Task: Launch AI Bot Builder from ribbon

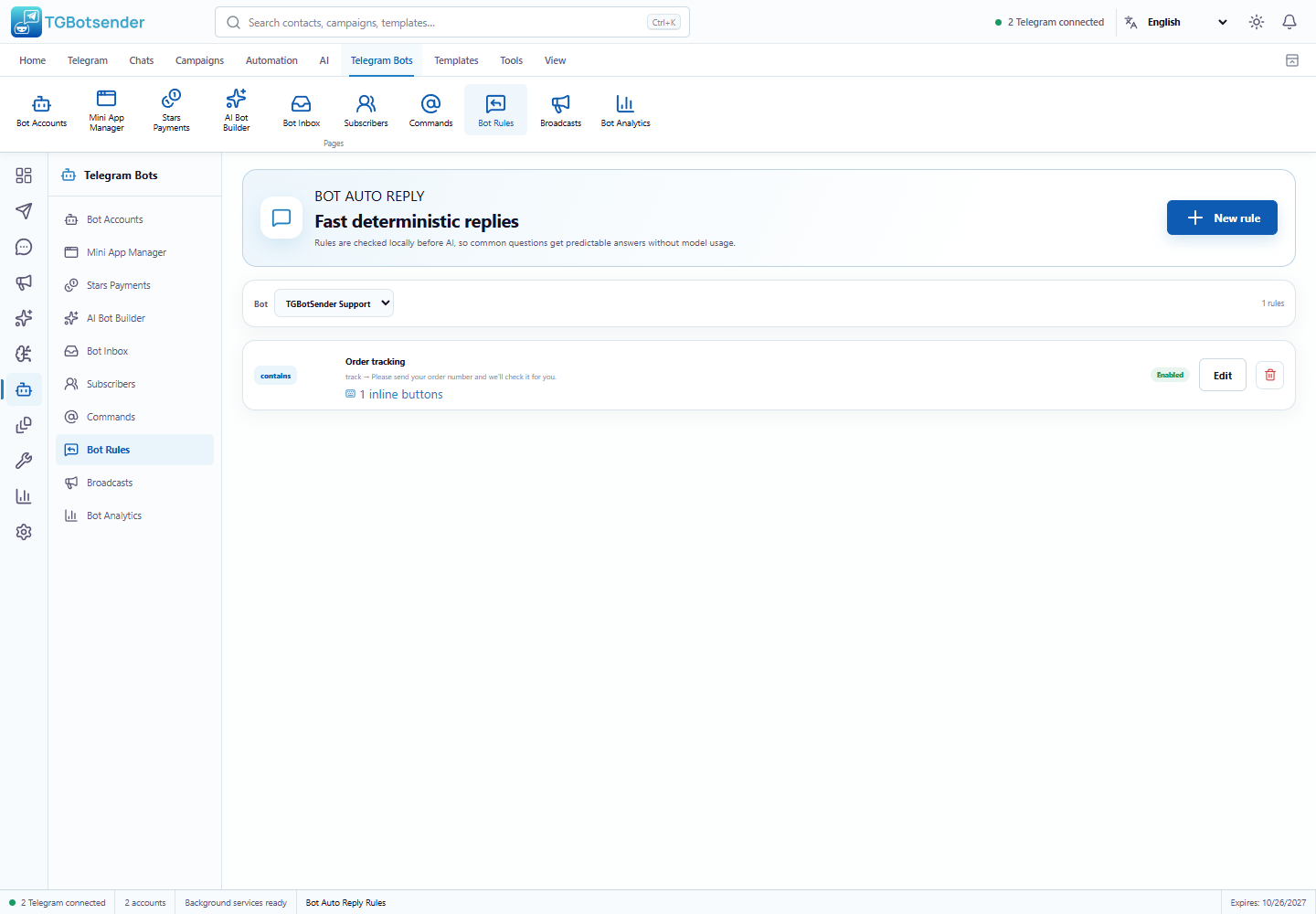Action: click(237, 110)
